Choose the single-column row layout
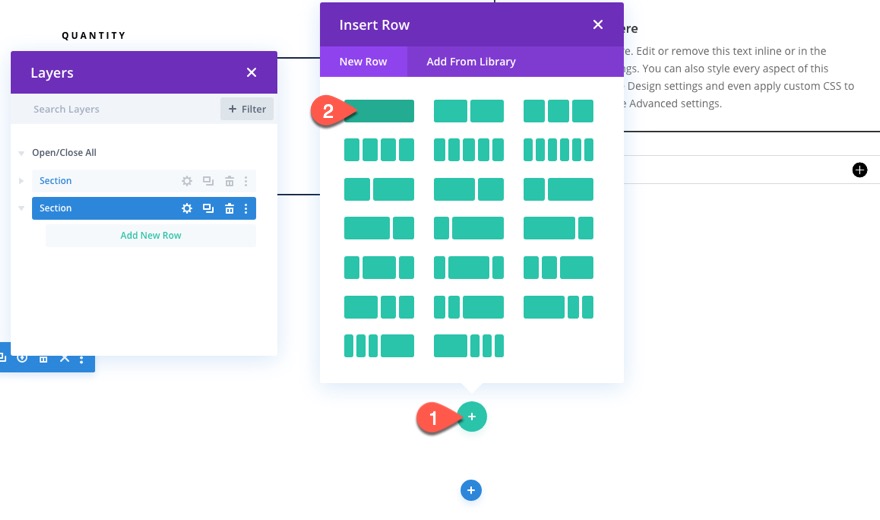Screen dimensions: 880x520 coord(379,111)
